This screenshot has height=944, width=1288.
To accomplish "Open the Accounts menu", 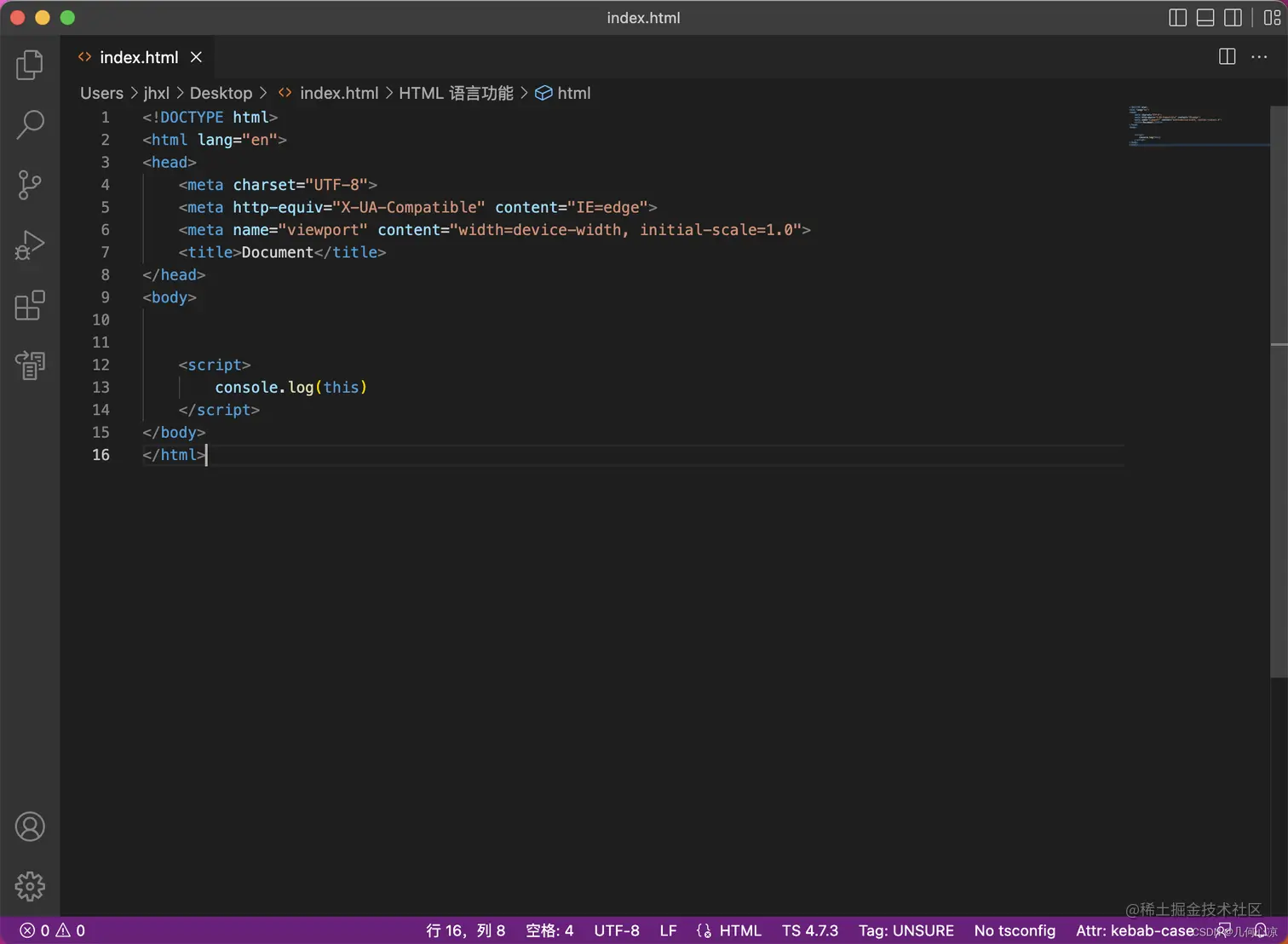I will coord(30,826).
